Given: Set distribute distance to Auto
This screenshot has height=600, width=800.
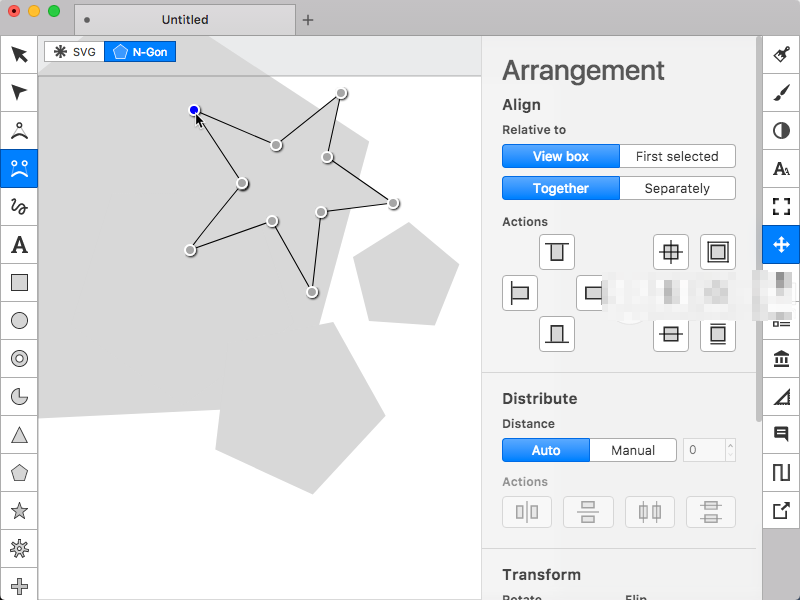Looking at the screenshot, I should (546, 450).
